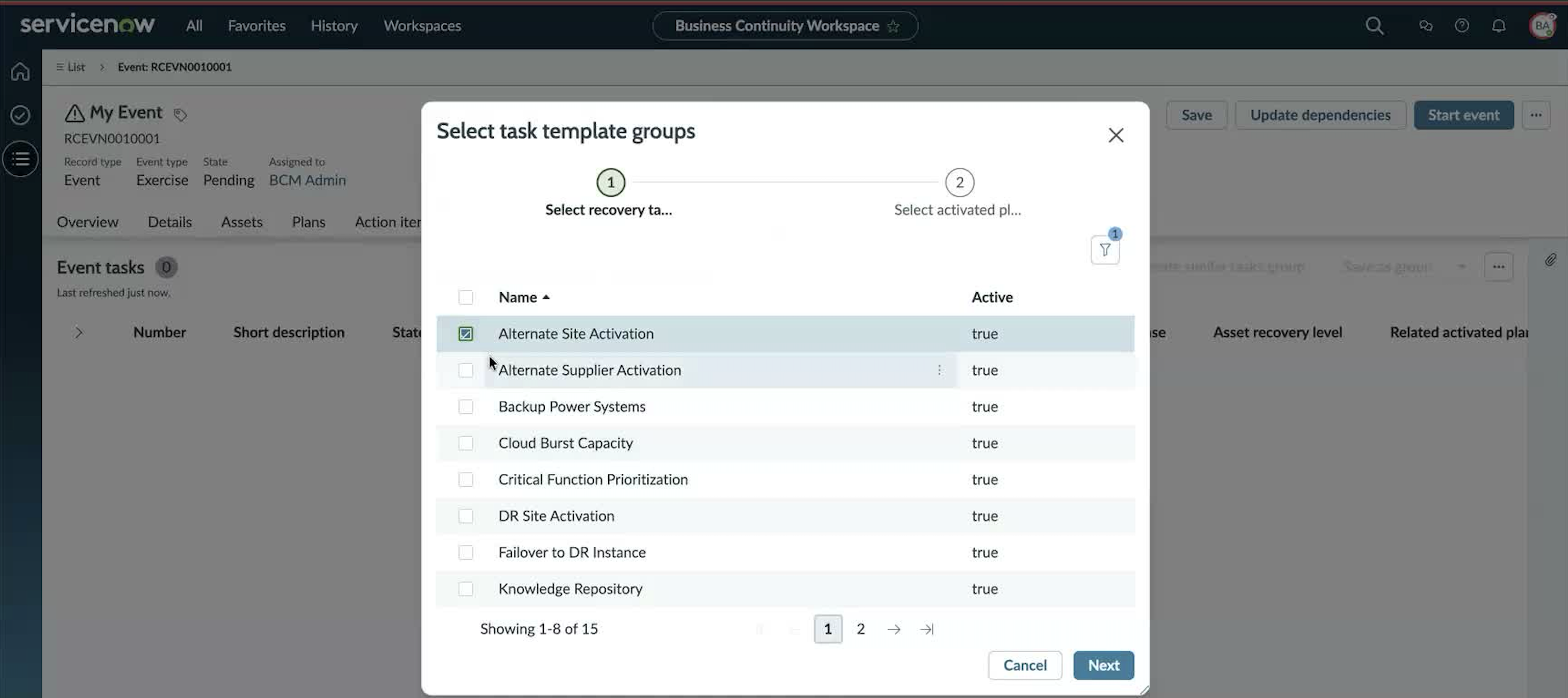Open the attachments paperclip icon
The image size is (1568, 698).
(1550, 260)
